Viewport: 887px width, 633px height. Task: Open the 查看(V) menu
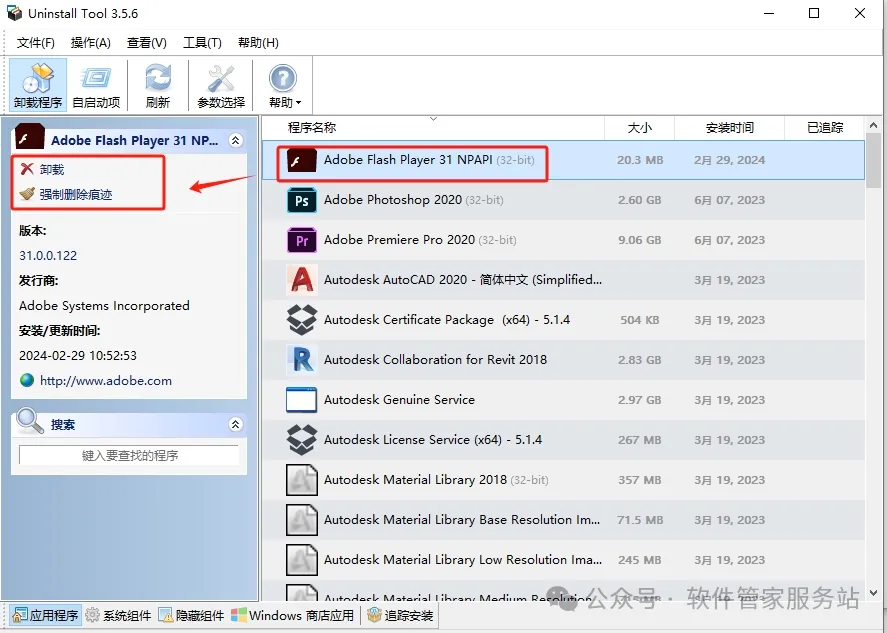[147, 43]
